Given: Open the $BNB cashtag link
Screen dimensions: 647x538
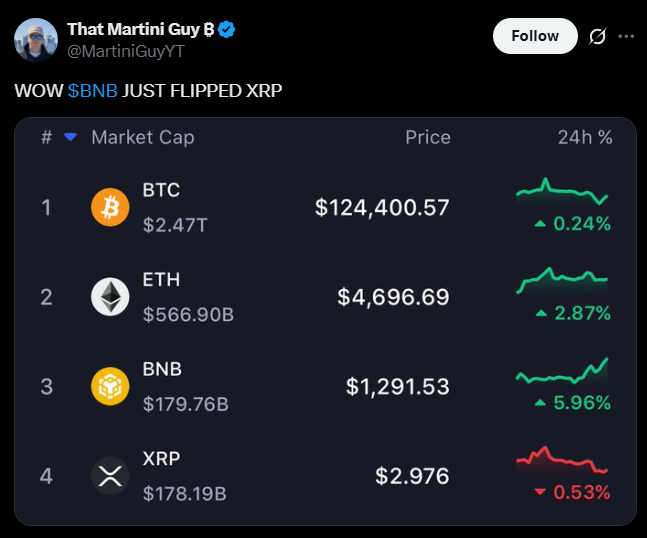Looking at the screenshot, I should [x=93, y=90].
